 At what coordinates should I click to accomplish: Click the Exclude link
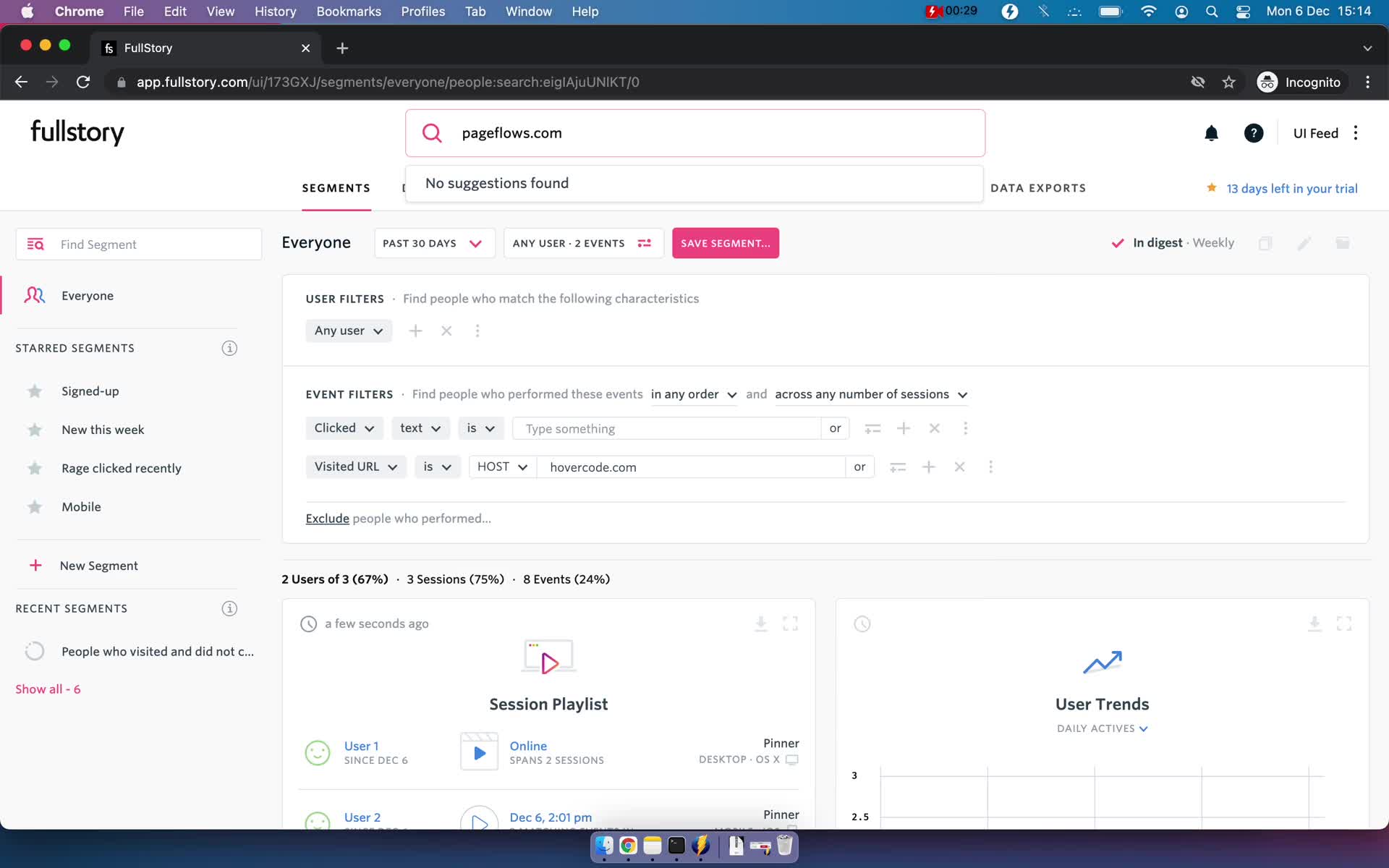pyautogui.click(x=327, y=519)
